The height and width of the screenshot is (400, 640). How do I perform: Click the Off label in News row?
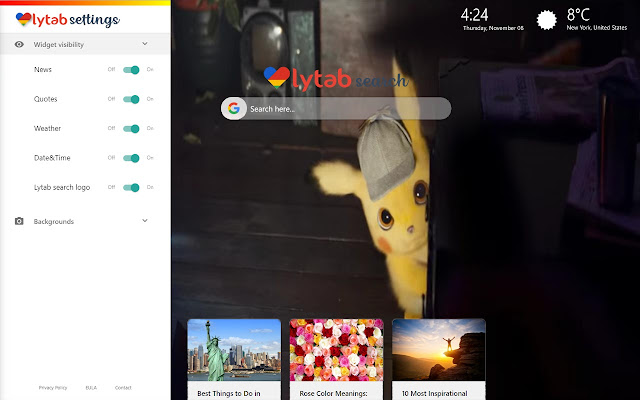pyautogui.click(x=111, y=69)
